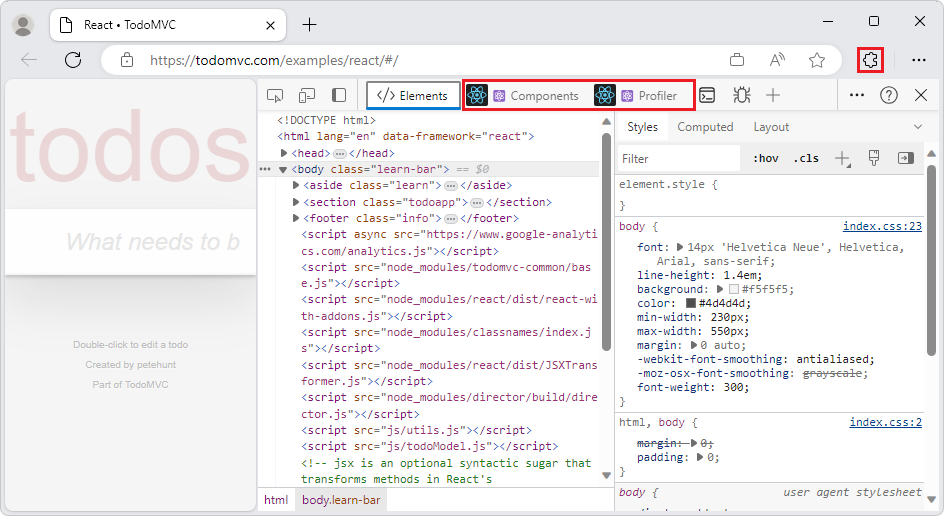Image resolution: width=944 pixels, height=516 pixels.
Task: Expand the footer class info node
Action: coord(296,218)
